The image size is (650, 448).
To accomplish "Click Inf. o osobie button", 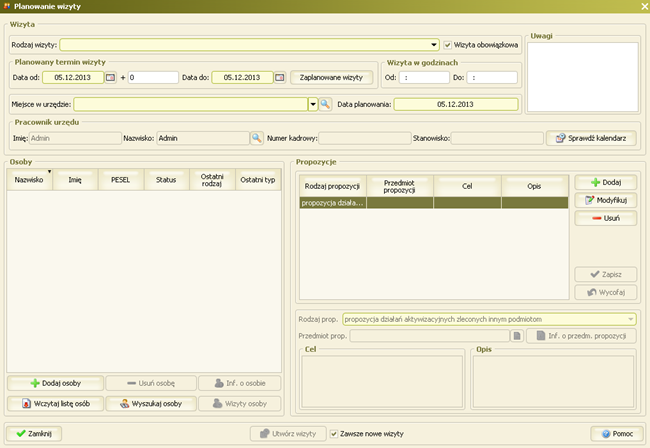I will [240, 383].
